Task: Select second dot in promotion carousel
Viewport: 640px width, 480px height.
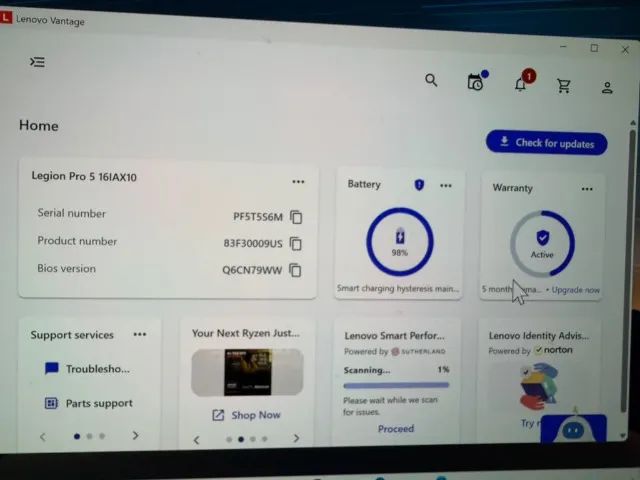Action: coord(241,439)
